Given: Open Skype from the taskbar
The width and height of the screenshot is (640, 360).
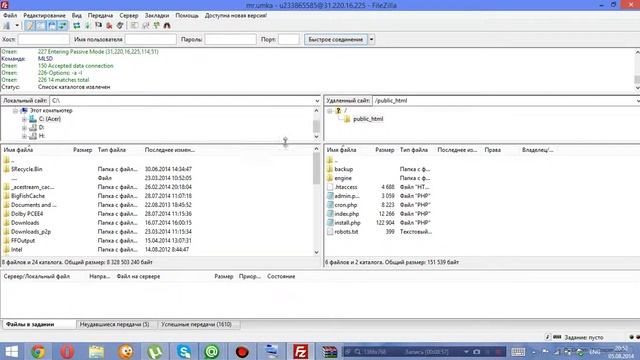Looking at the screenshot, I should (184, 351).
